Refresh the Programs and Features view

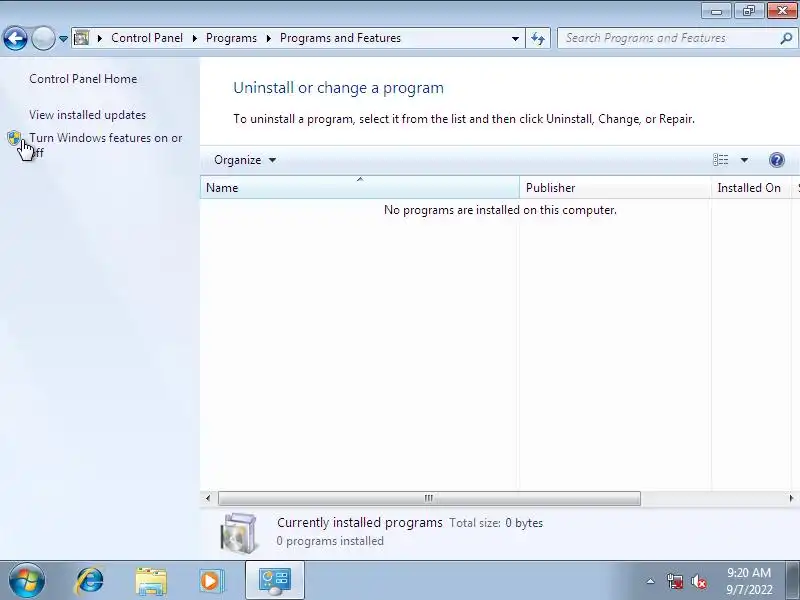(x=538, y=39)
